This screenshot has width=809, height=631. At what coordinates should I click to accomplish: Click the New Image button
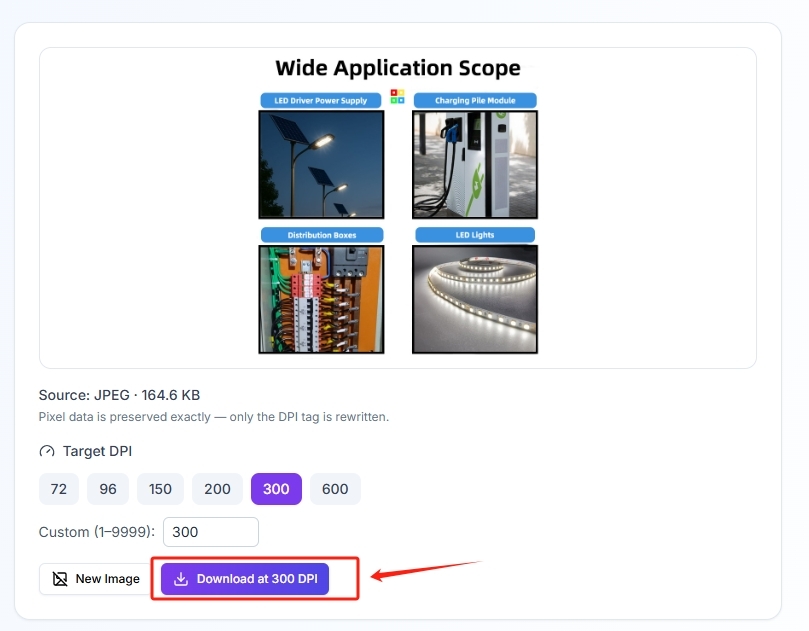(x=96, y=579)
